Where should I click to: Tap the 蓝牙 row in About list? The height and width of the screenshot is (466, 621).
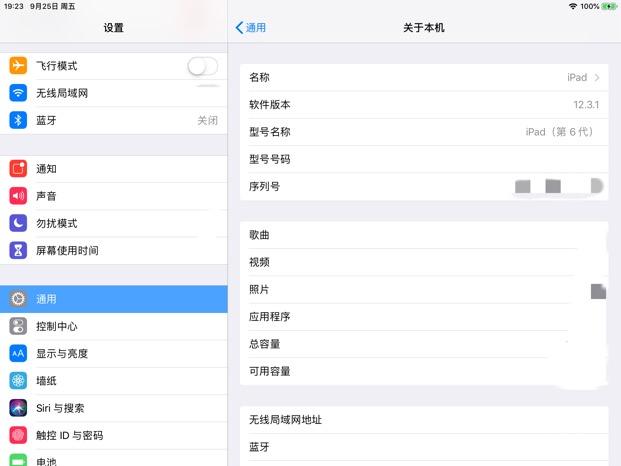click(424, 447)
